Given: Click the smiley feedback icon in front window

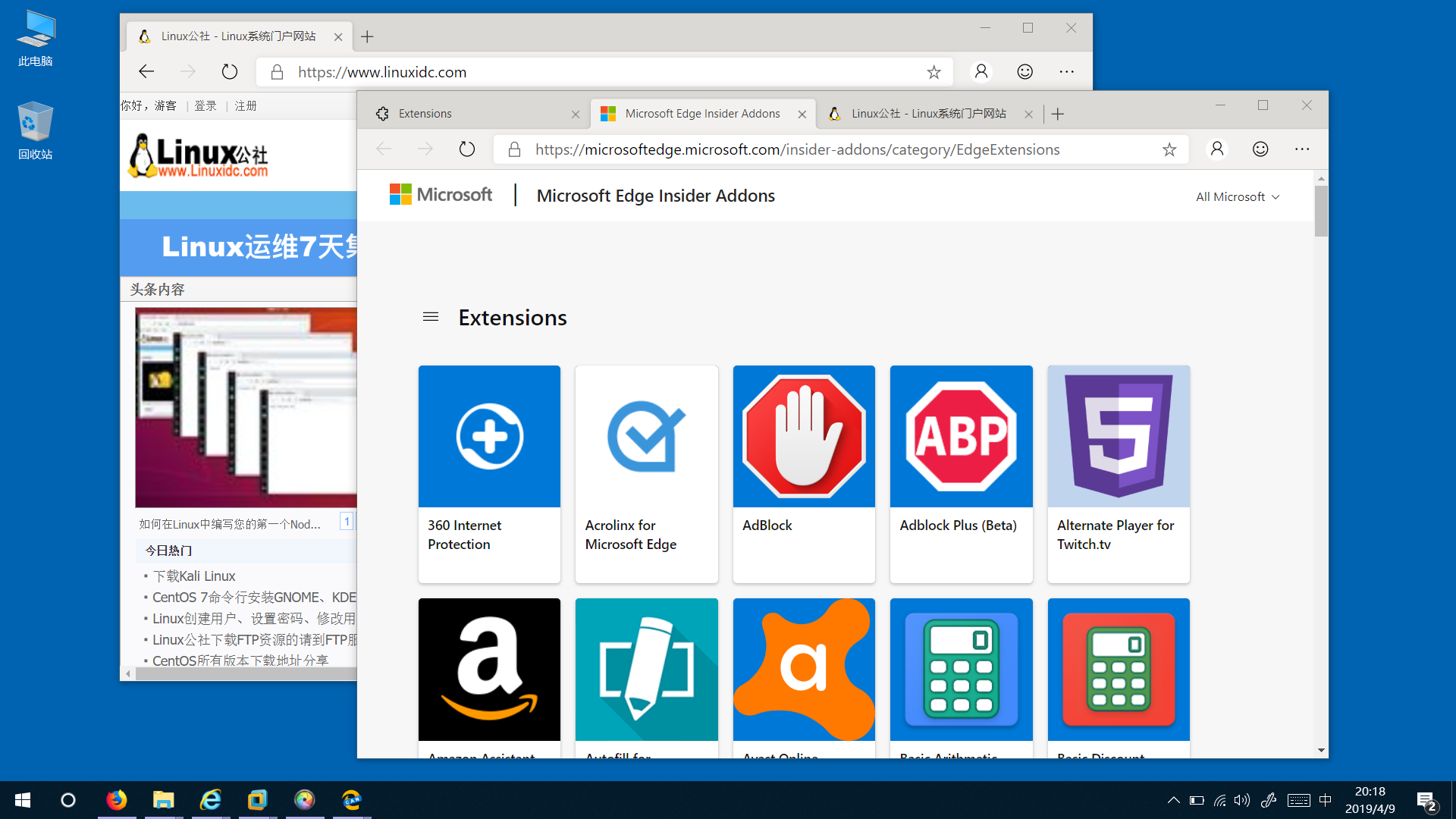Looking at the screenshot, I should coord(1260,149).
